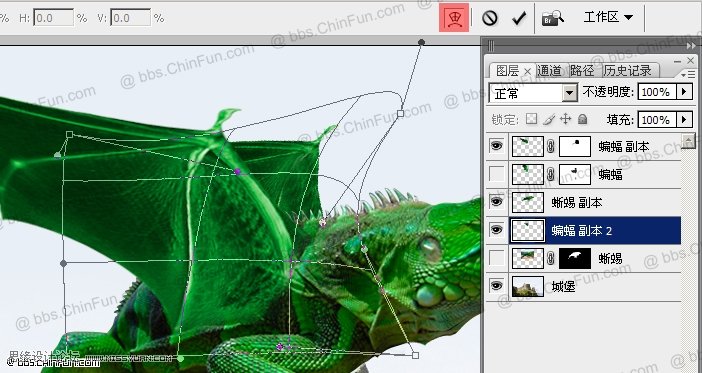Commit the transform with the checkmark icon
This screenshot has width=702, height=373.
[519, 18]
